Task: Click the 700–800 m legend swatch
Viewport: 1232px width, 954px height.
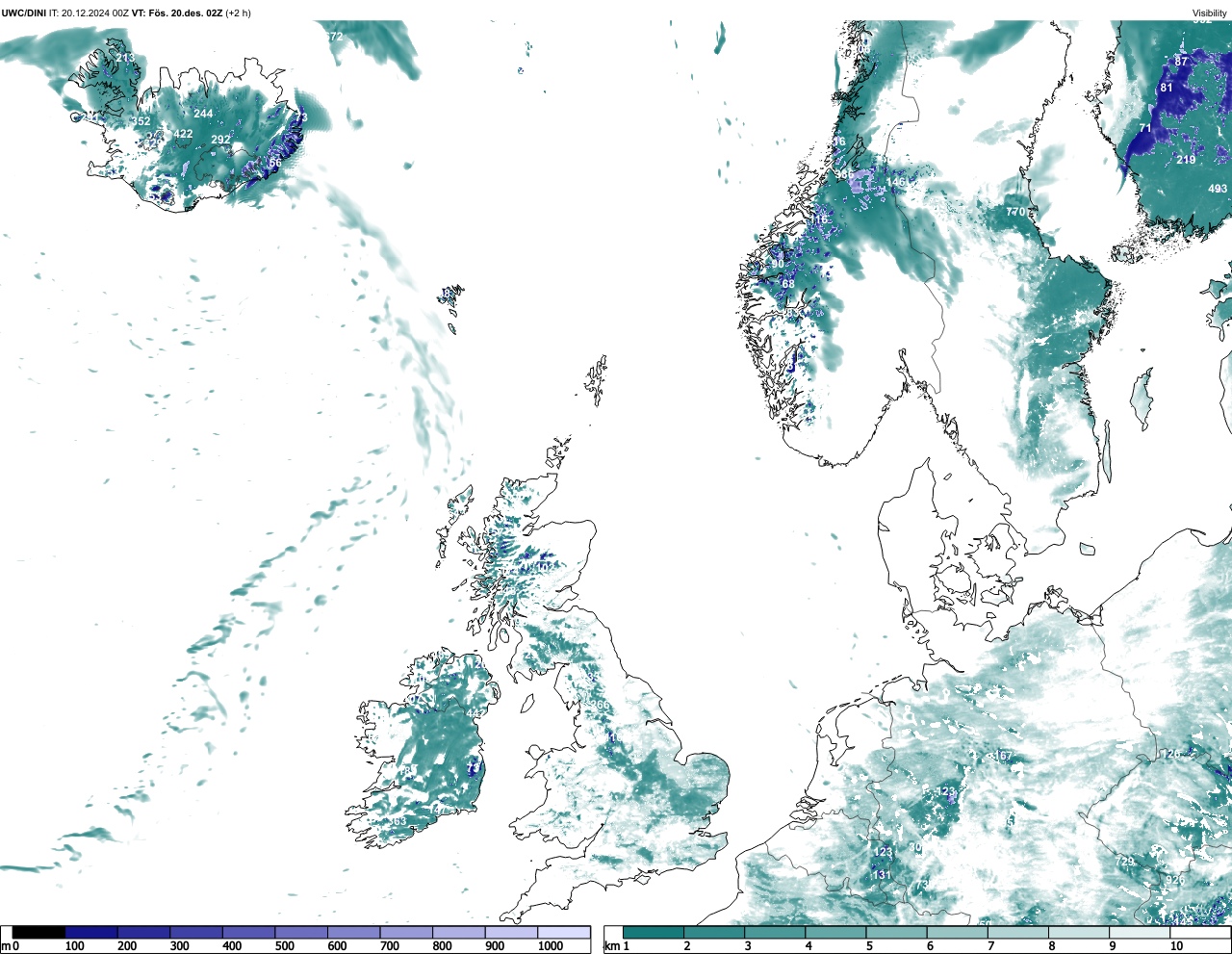Action: pos(406,933)
